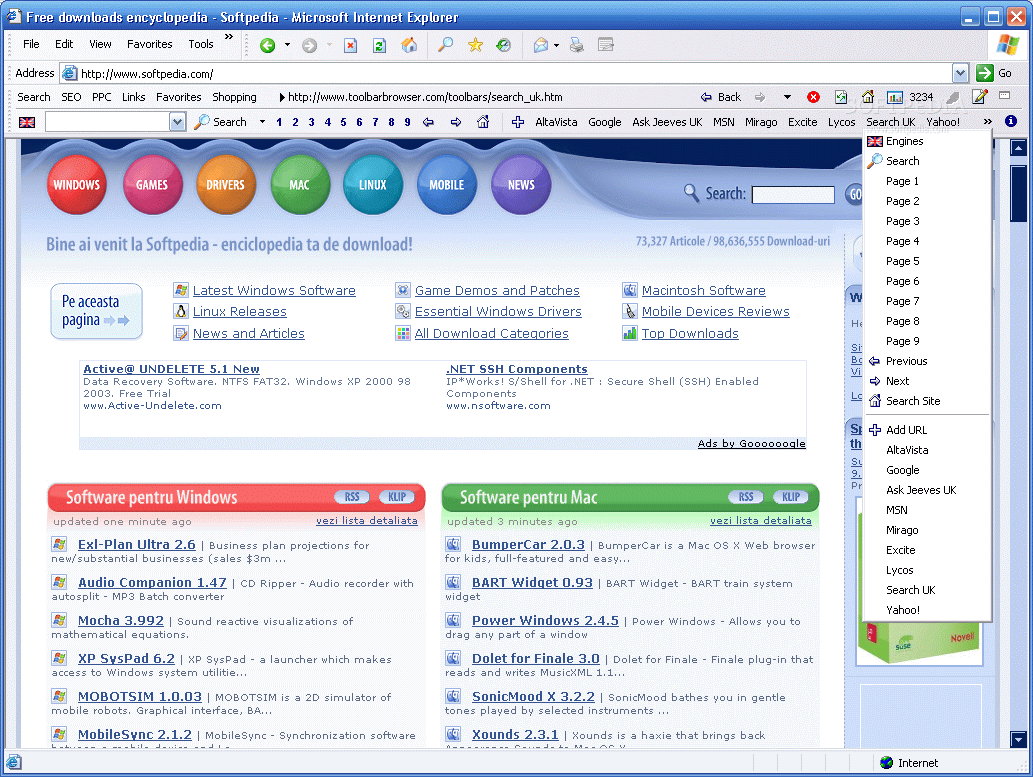Click red WINDOWS category ball
This screenshot has width=1033, height=777.
point(76,185)
